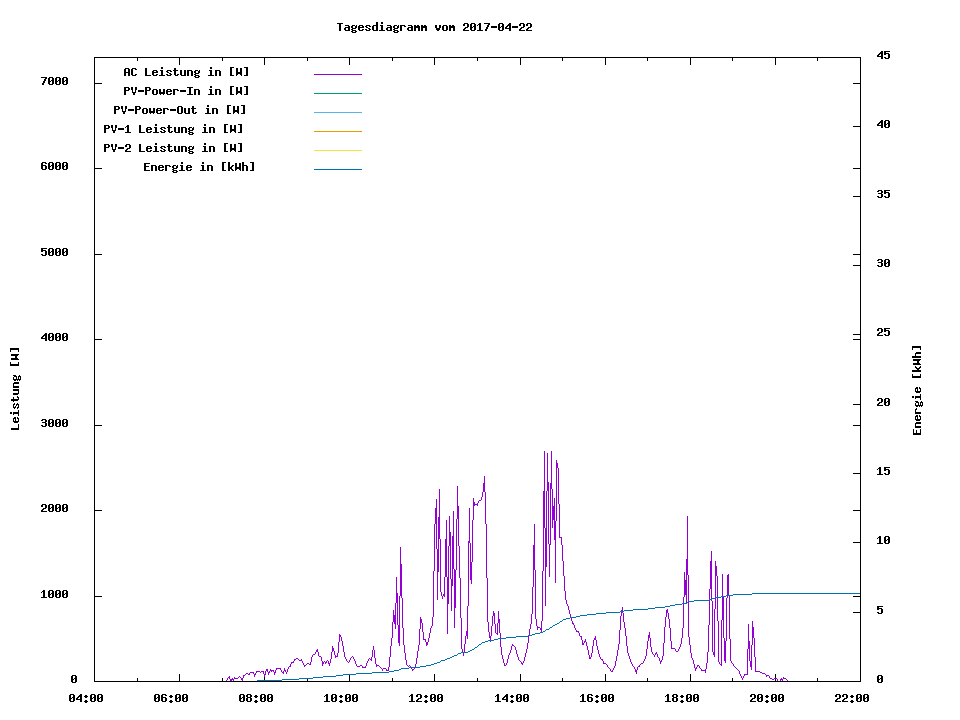
Task: Pick the PV-1 Leistung in [W] legend entry
Action: [x=173, y=129]
